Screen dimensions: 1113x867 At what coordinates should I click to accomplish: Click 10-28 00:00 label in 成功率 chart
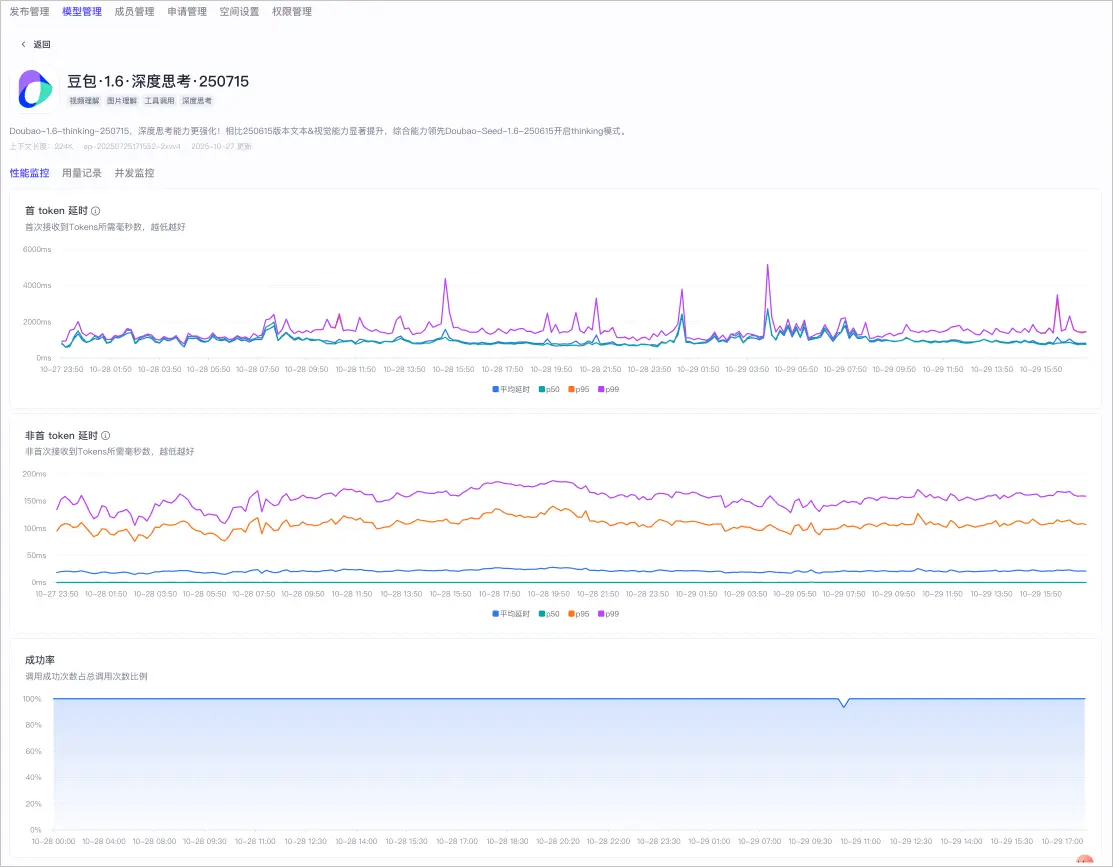point(53,841)
